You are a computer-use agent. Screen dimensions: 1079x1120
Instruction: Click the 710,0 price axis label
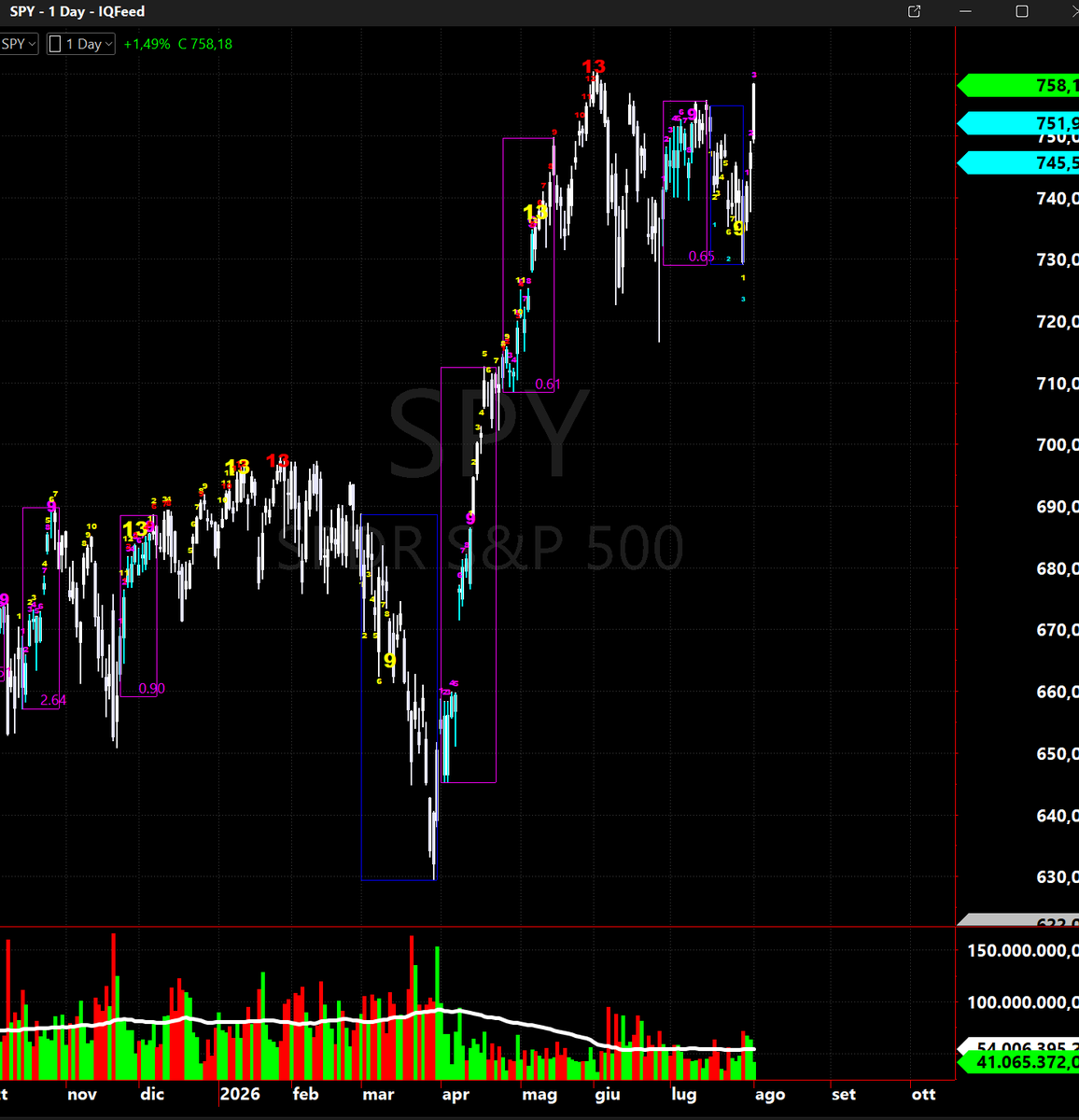1058,383
